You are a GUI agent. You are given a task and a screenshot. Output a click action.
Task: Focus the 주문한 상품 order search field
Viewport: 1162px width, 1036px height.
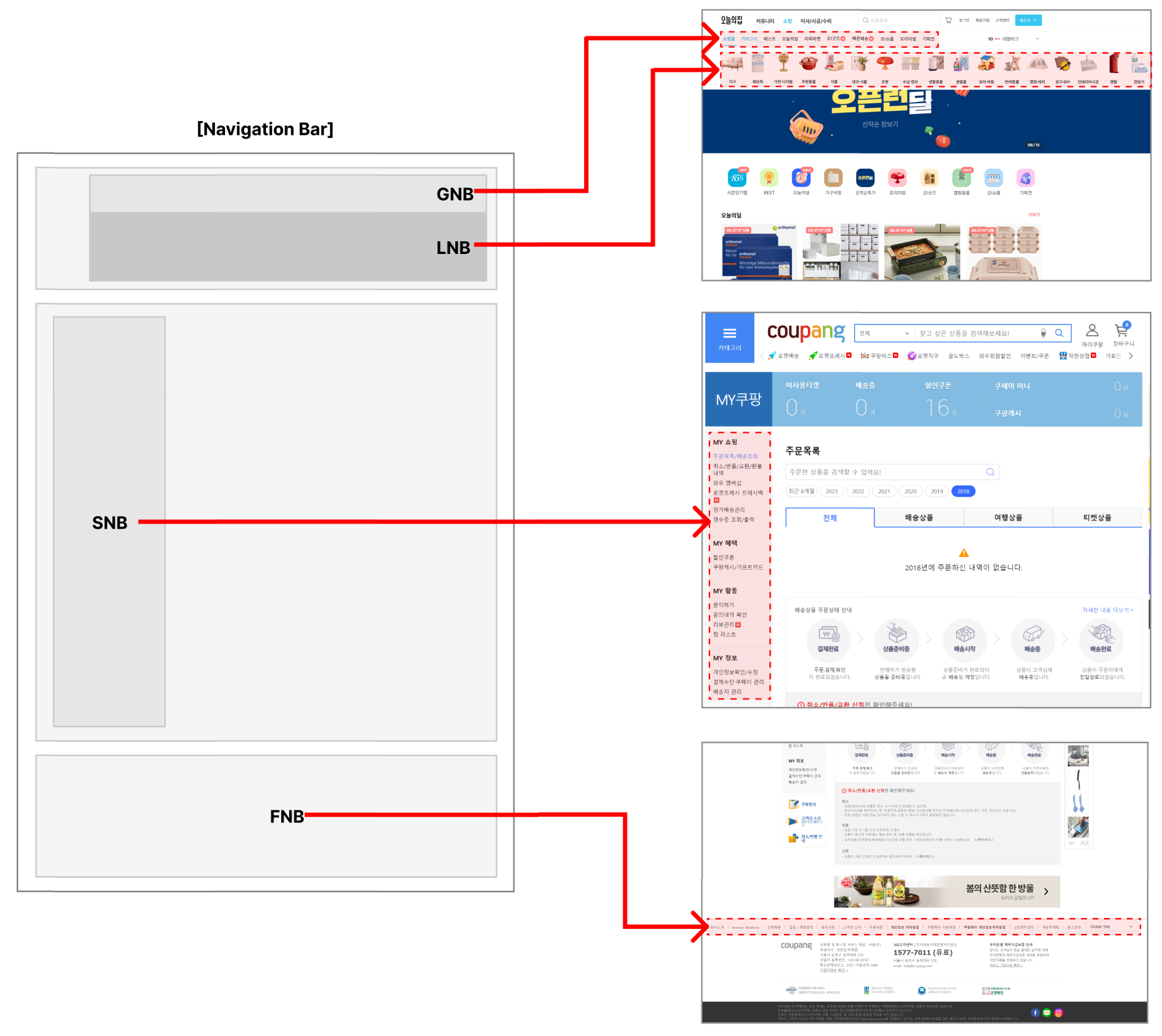point(892,472)
